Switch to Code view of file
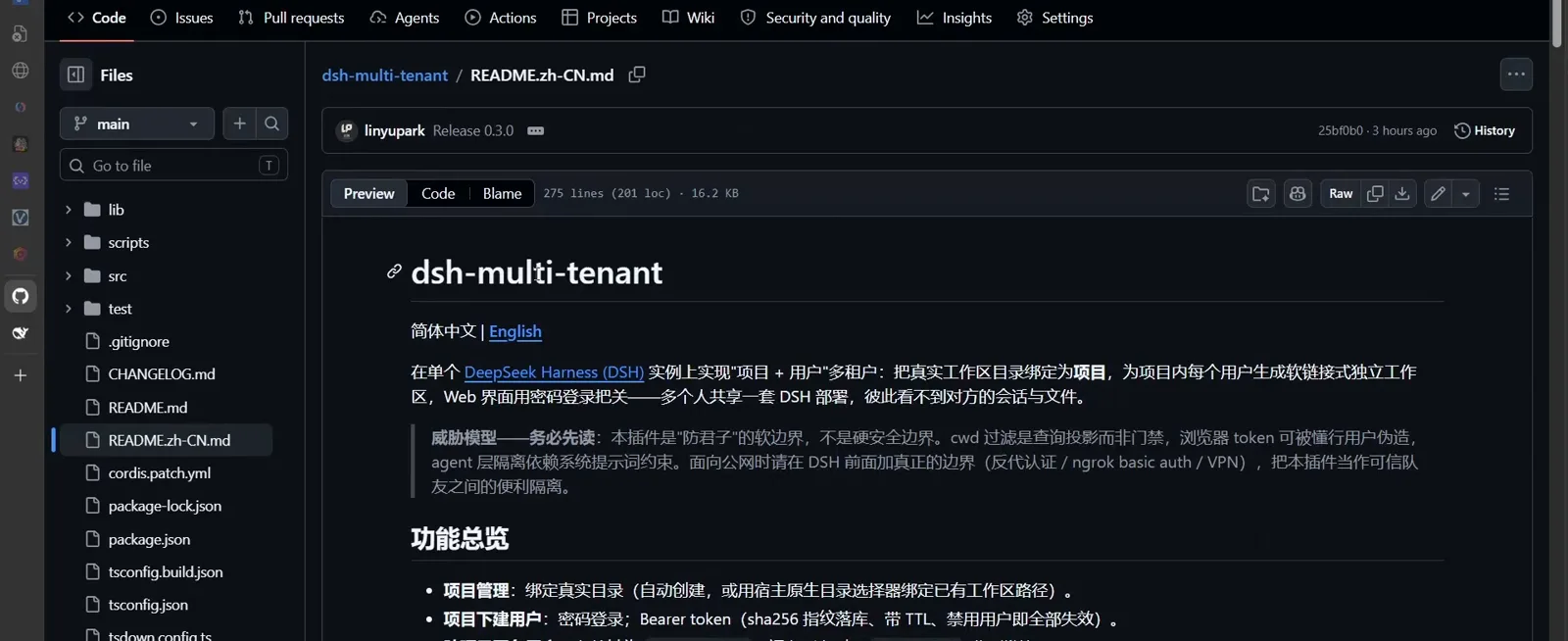Image resolution: width=1568 pixels, height=641 pixels. point(438,194)
